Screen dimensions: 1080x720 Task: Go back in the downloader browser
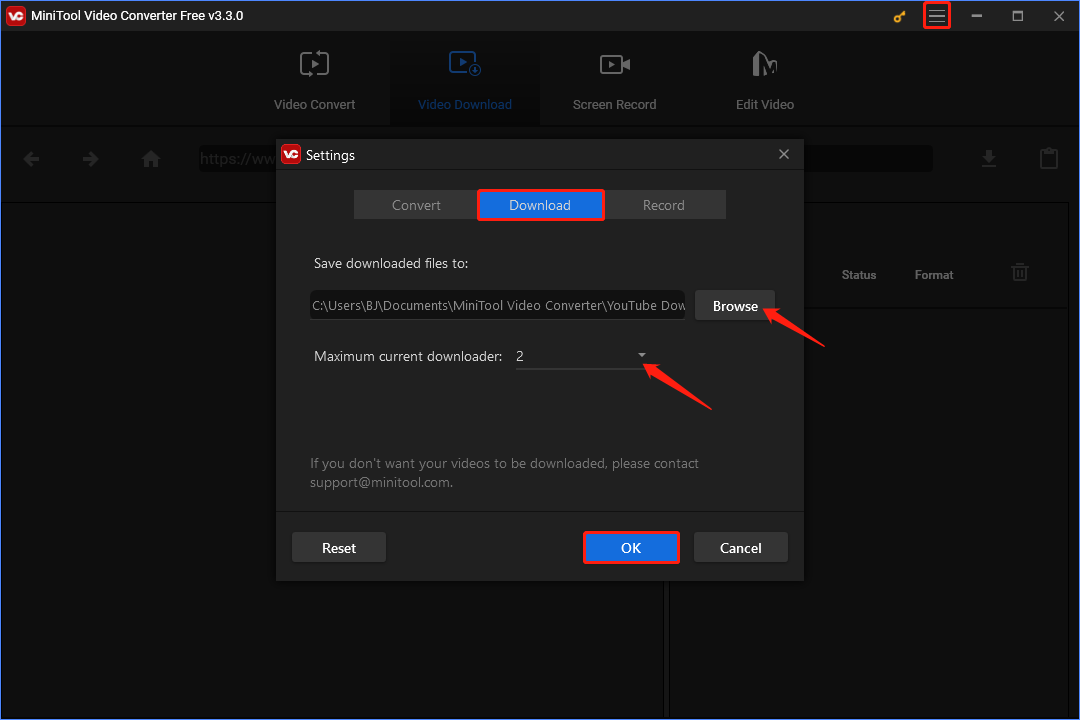tap(31, 159)
